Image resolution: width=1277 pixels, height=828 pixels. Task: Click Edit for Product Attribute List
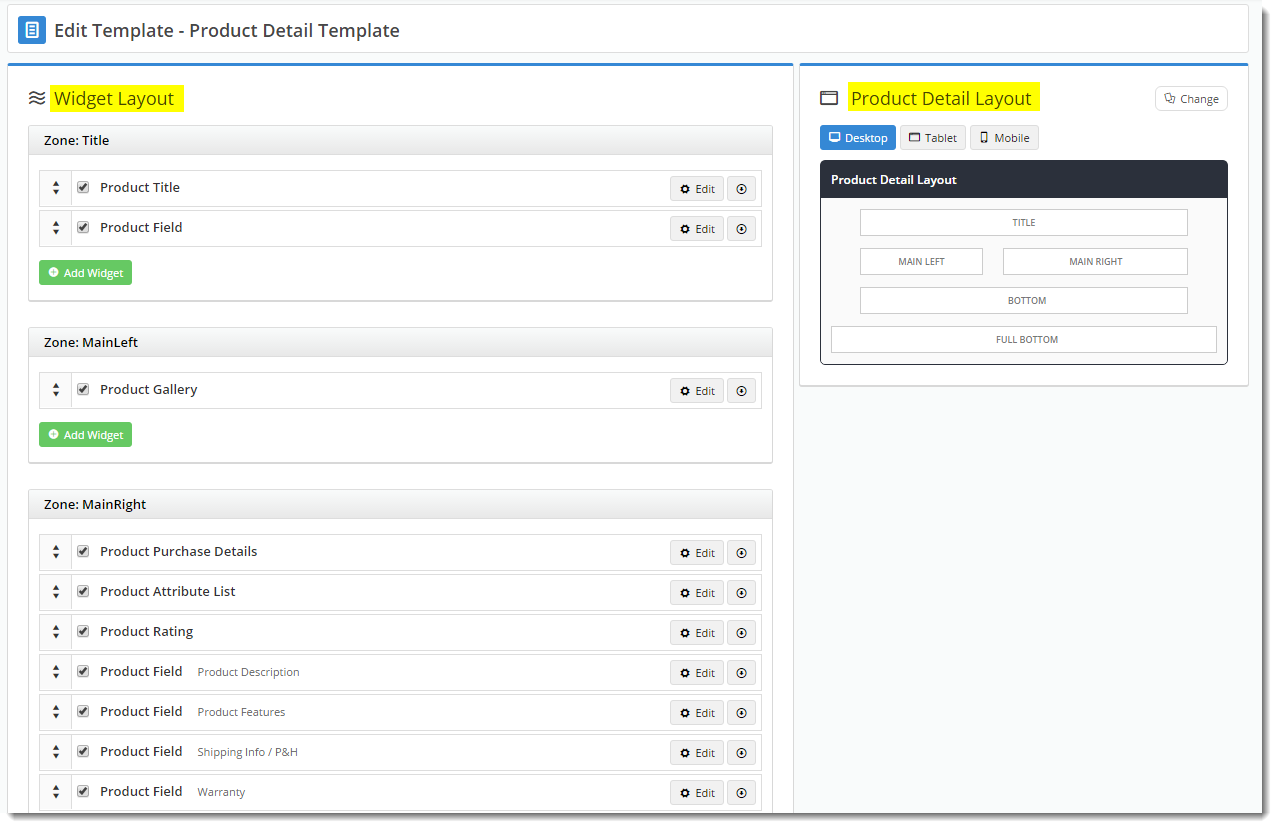coord(697,593)
